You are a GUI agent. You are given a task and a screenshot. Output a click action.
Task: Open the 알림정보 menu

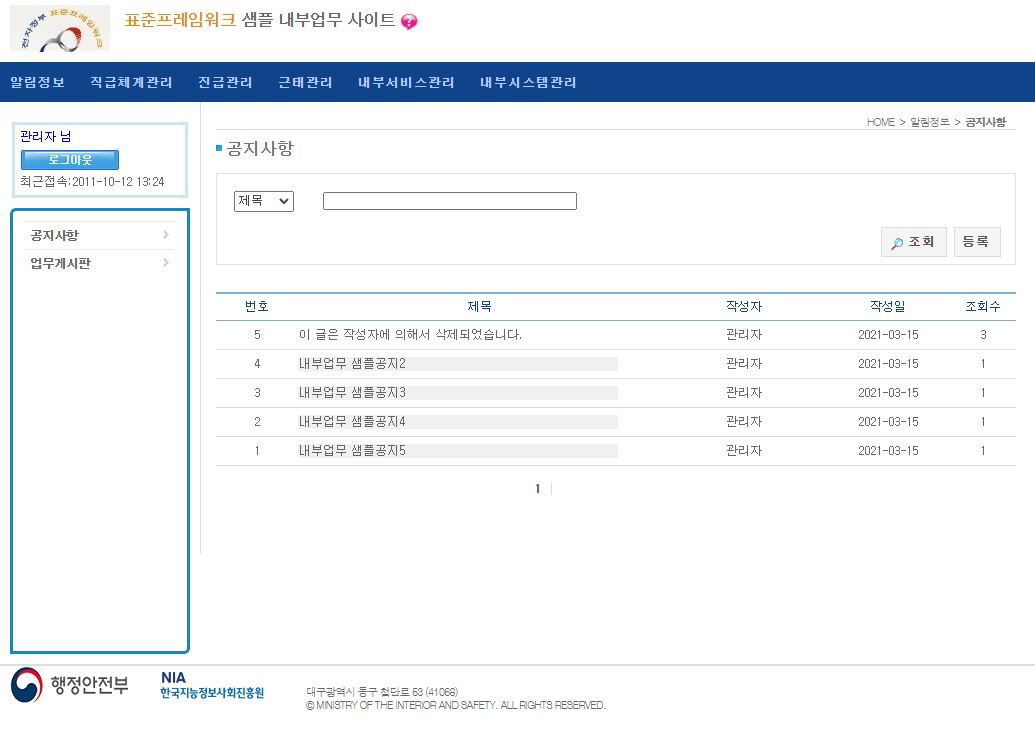[37, 82]
